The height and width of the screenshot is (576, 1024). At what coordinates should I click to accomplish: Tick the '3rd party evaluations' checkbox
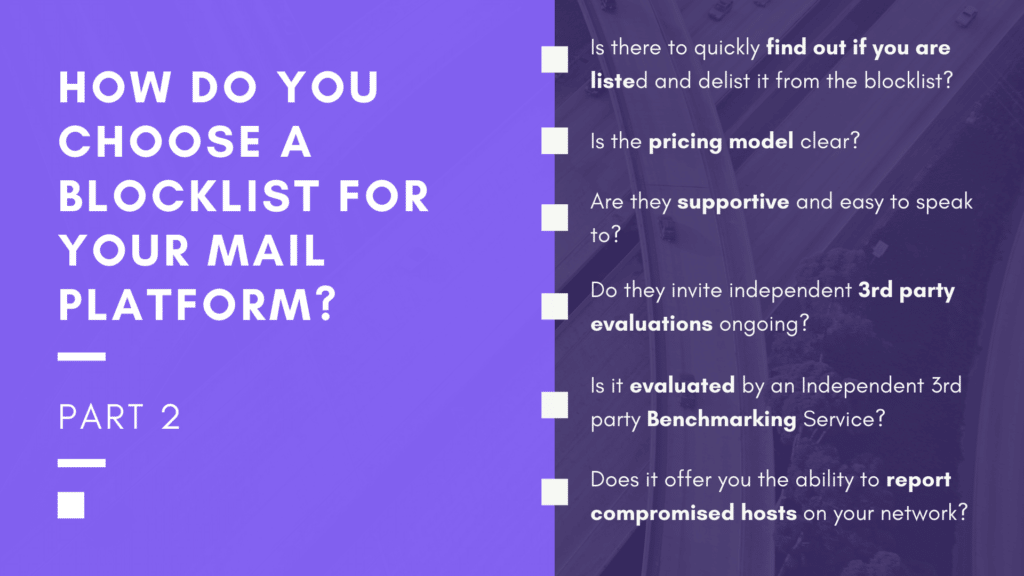(554, 306)
